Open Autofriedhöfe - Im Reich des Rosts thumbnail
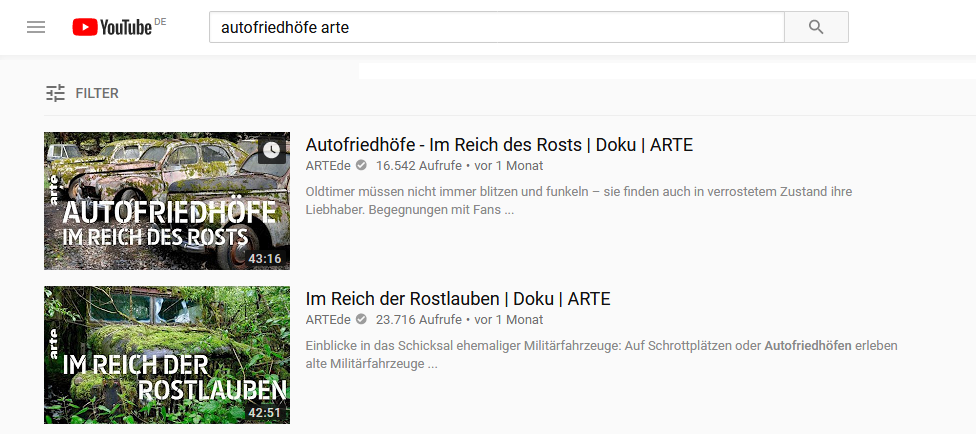976x434 pixels. pos(167,200)
